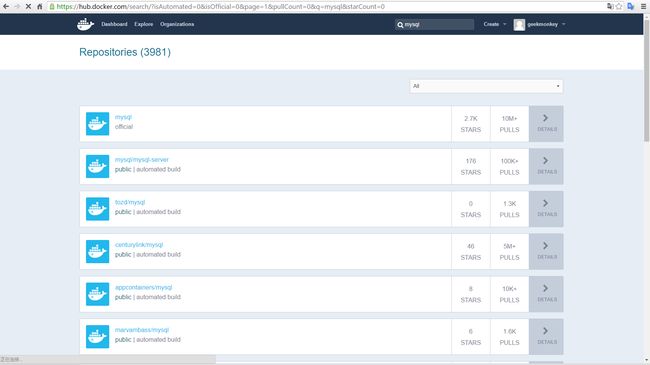
Task: Click the Docker whale logo in header
Action: click(85, 24)
